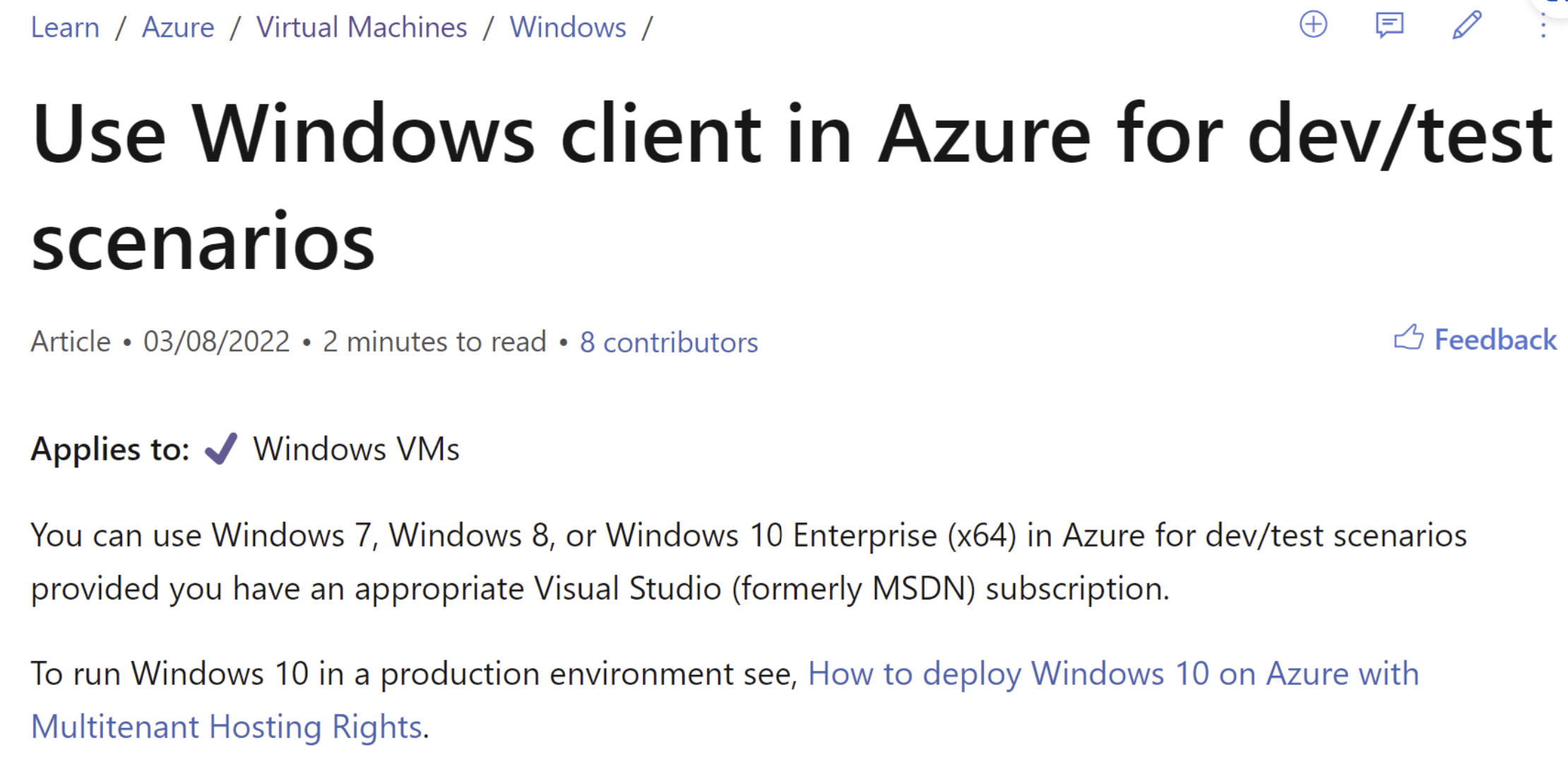This screenshot has height=769, width=1568.
Task: Select the Windows breadcrumb
Action: tap(568, 27)
